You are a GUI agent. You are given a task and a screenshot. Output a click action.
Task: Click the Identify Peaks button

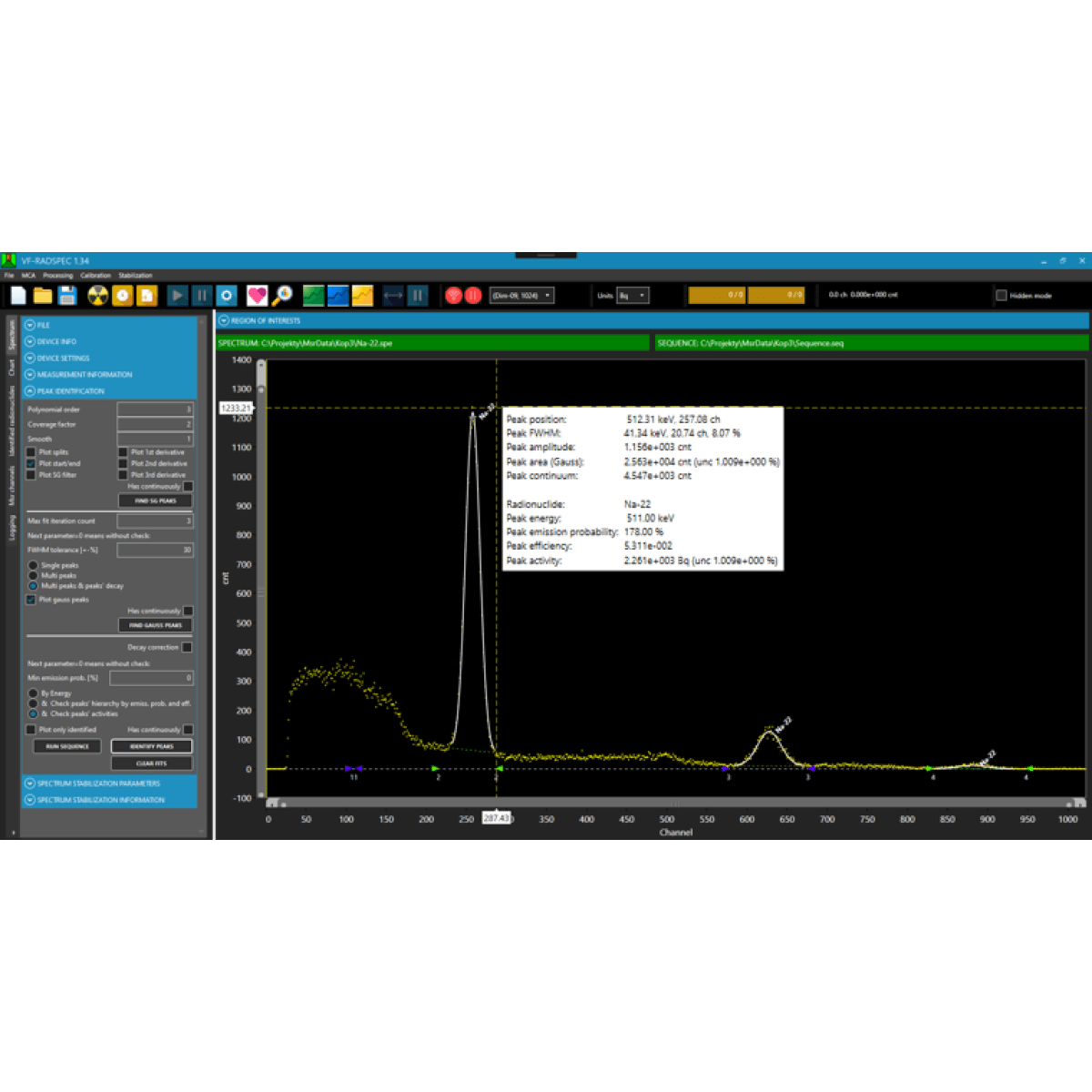point(152,746)
